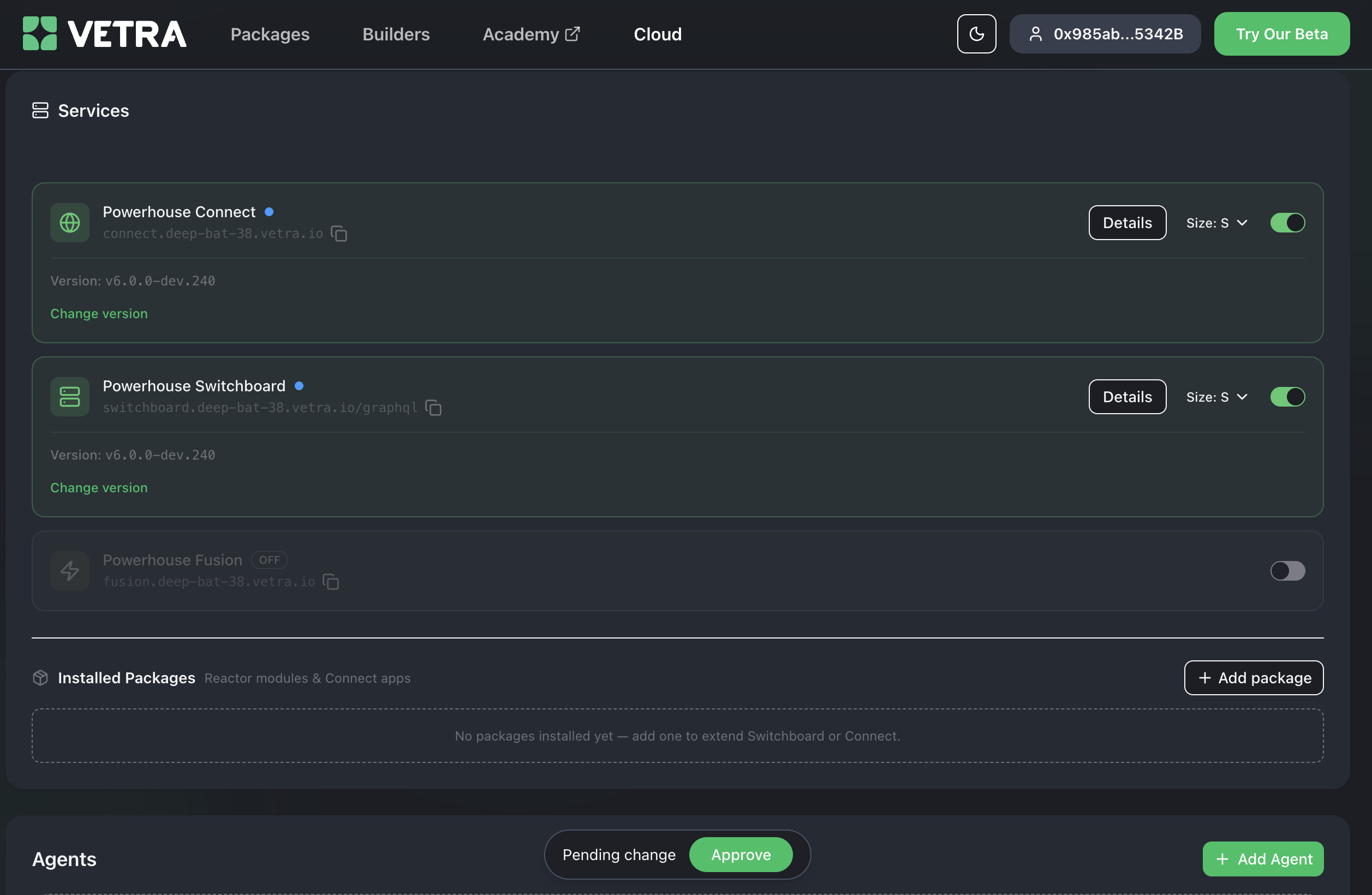
Task: Click the Add Agent button
Action: pos(1263,858)
